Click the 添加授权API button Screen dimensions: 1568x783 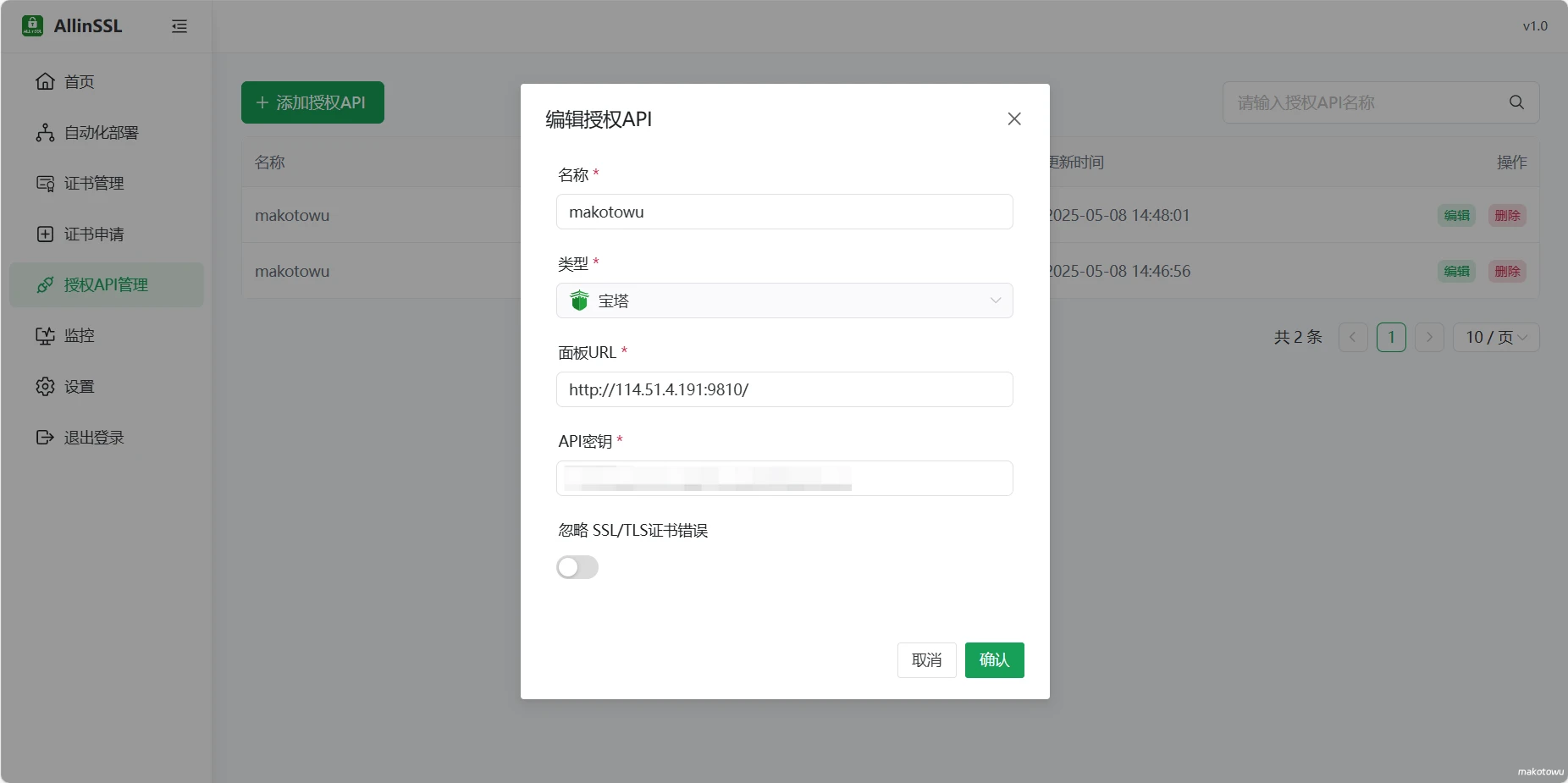[312, 102]
